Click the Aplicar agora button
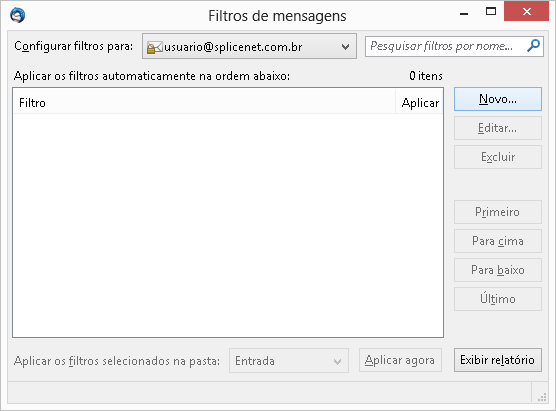 click(400, 360)
